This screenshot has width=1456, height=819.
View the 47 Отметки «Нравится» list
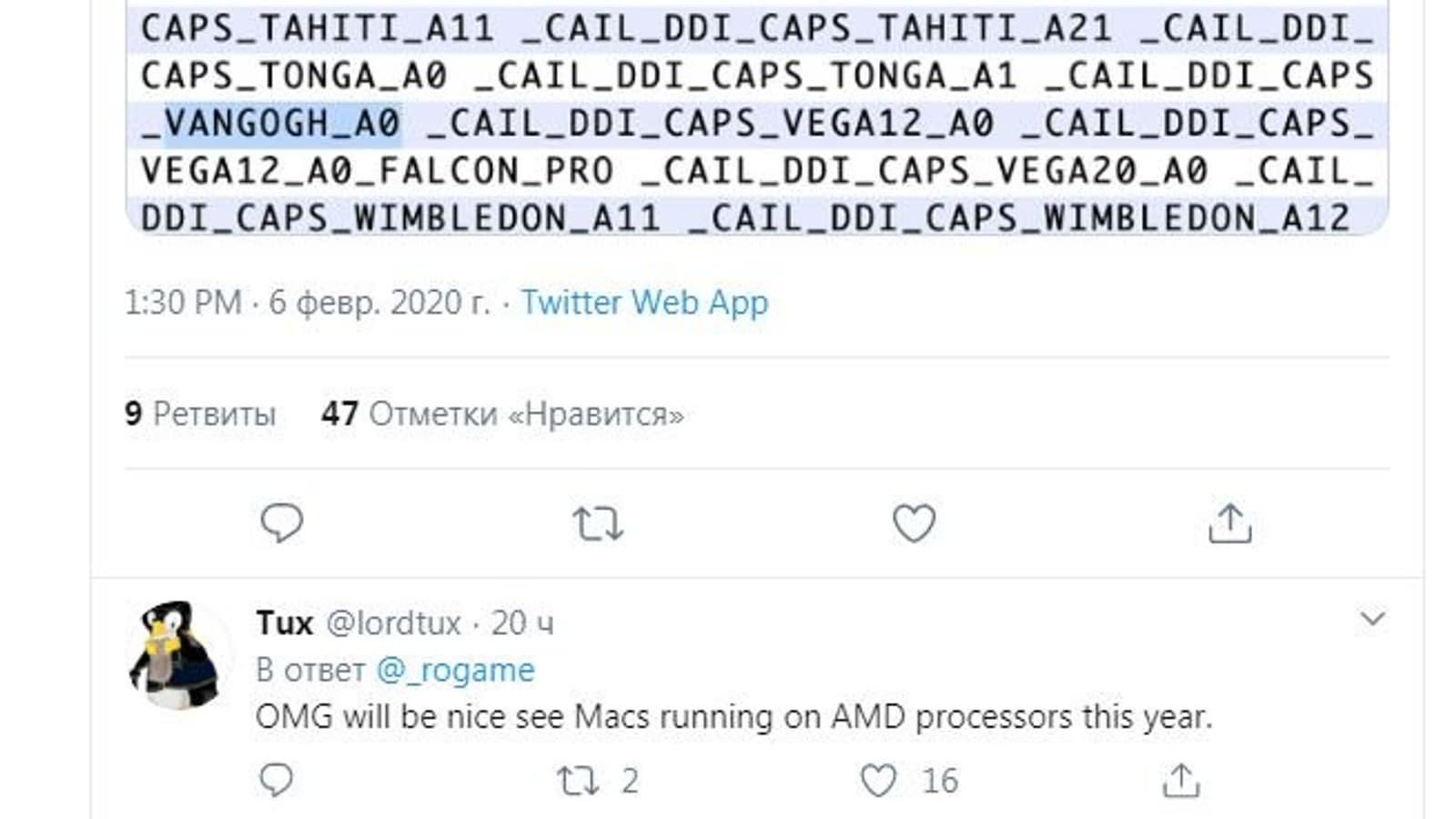point(502,414)
